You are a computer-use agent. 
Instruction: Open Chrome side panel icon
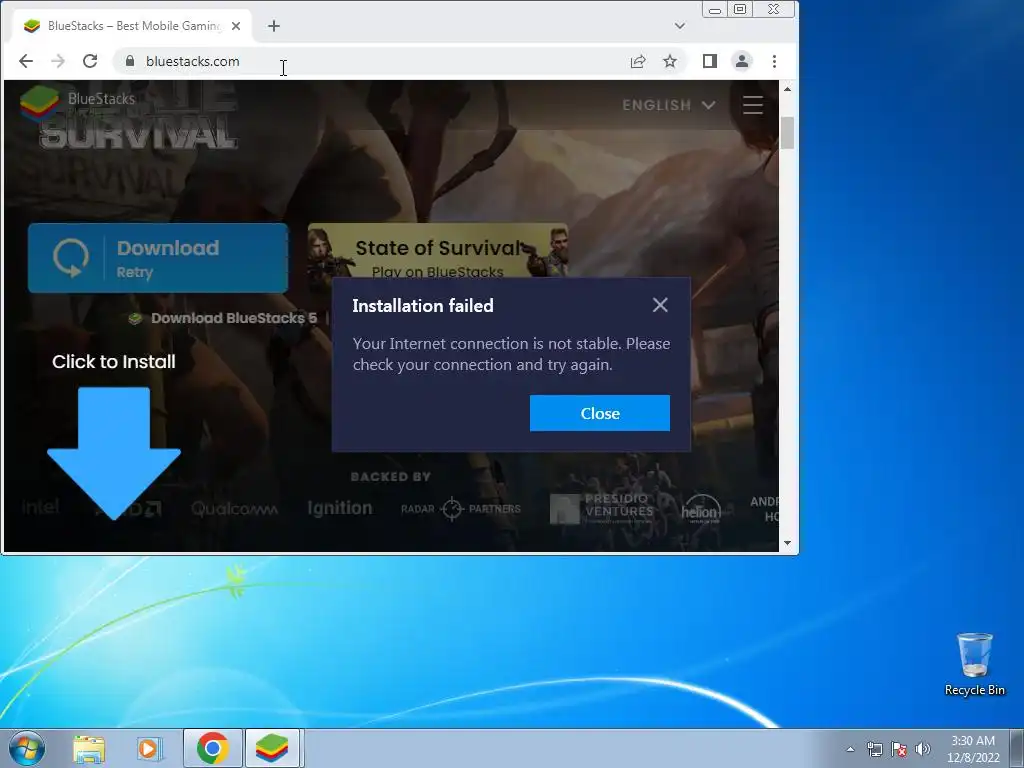click(710, 61)
